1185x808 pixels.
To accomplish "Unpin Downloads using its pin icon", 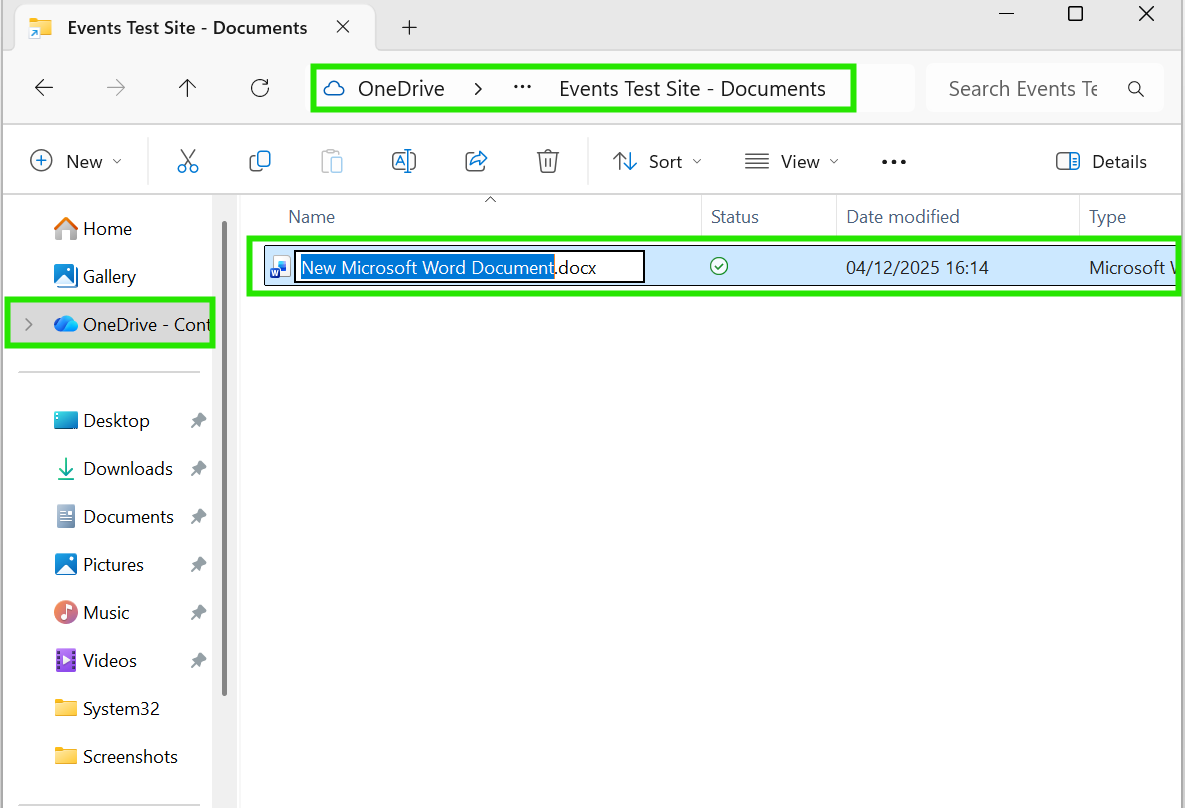I will tap(198, 469).
